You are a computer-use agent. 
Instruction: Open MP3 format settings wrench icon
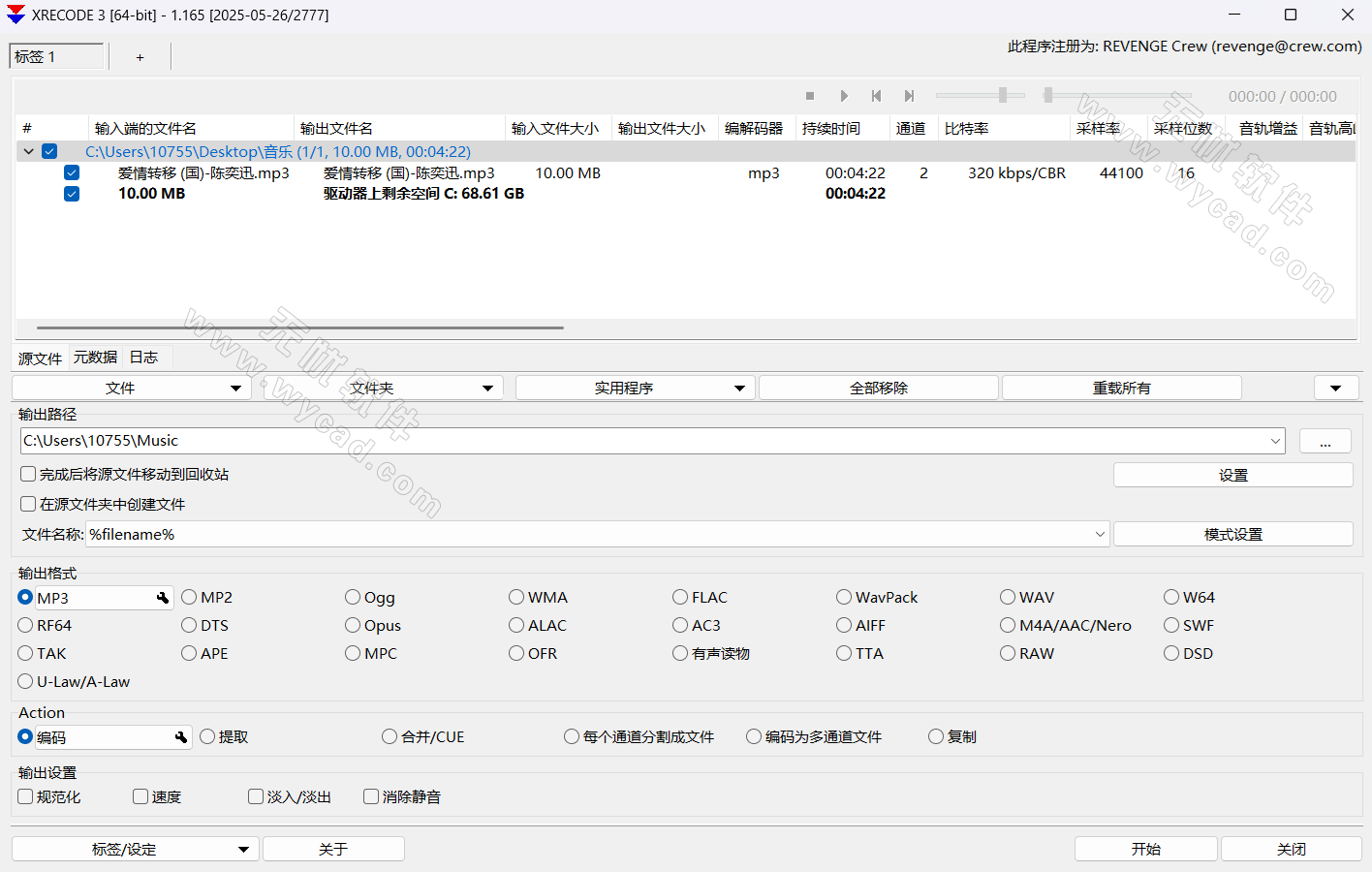click(163, 598)
